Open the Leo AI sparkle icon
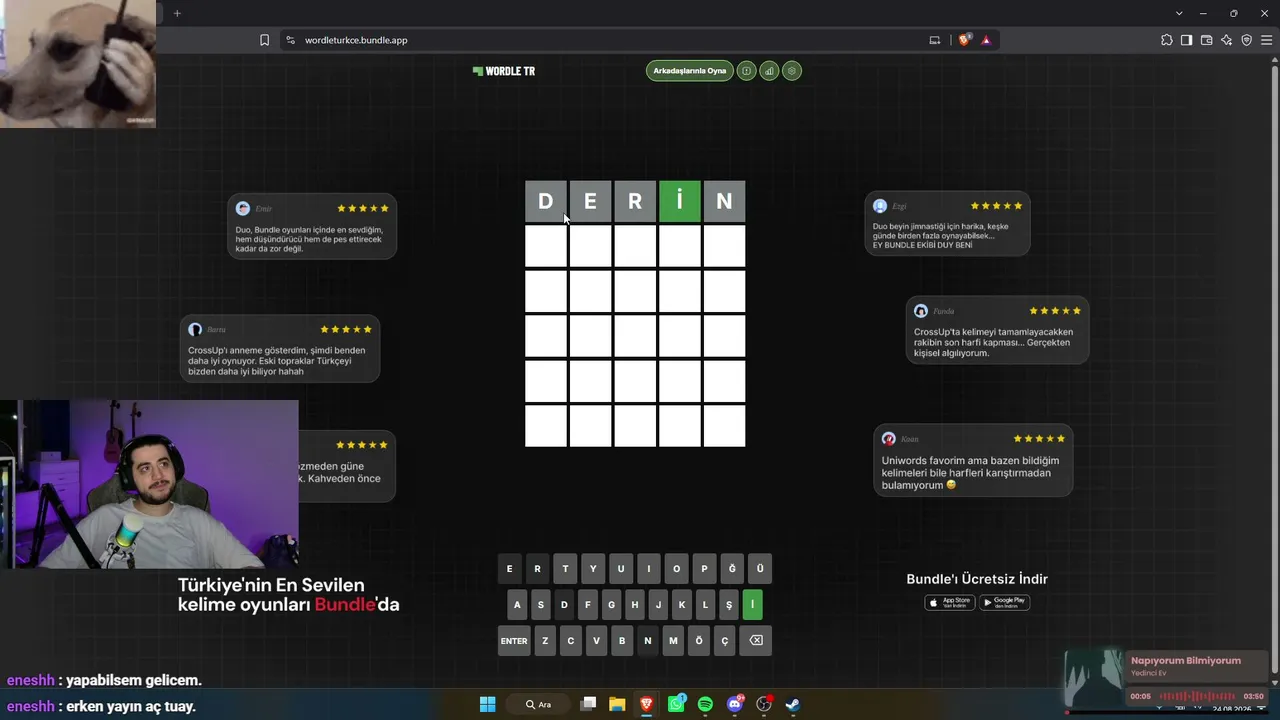The height and width of the screenshot is (720, 1280). 1226,40
